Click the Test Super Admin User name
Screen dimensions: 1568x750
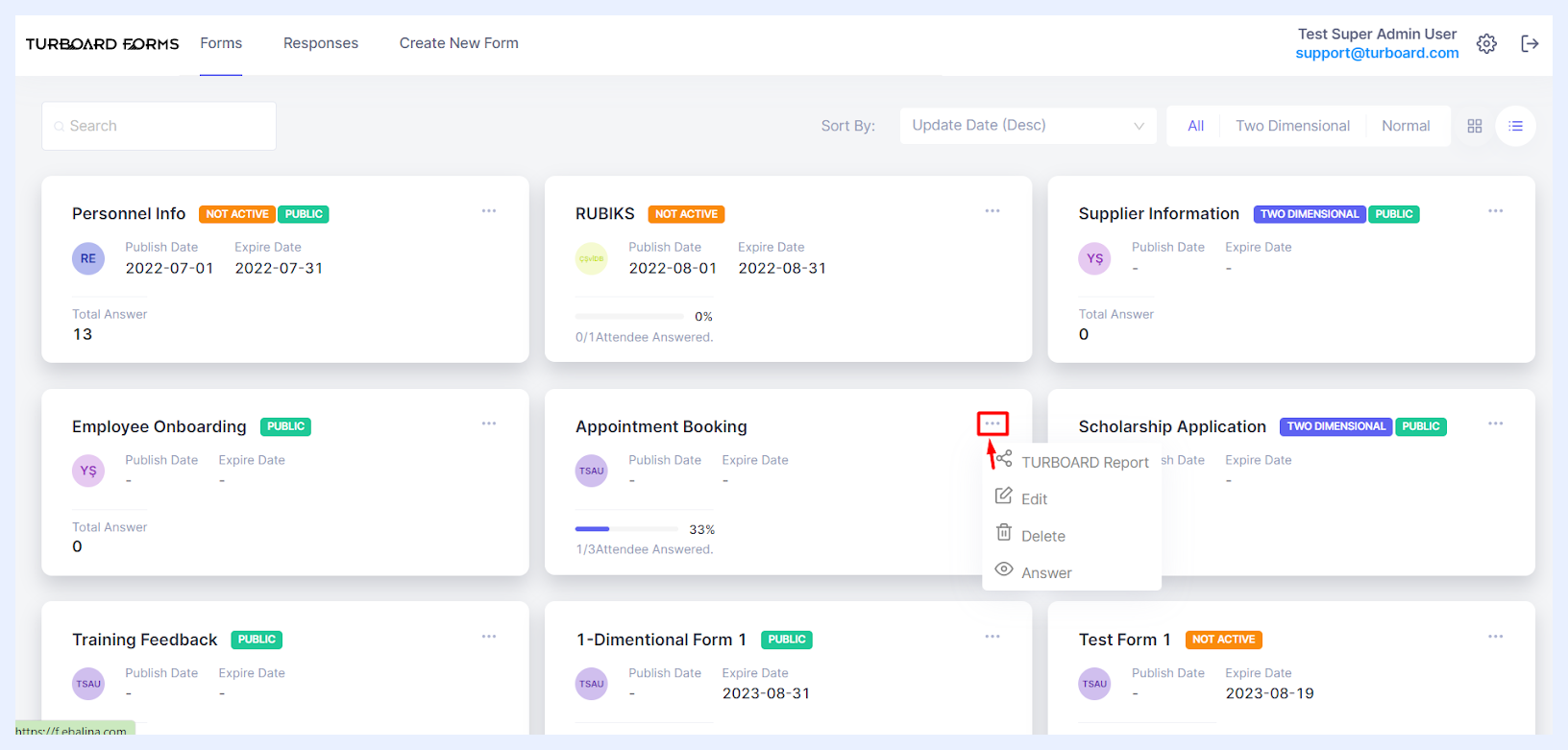pyautogui.click(x=1377, y=34)
